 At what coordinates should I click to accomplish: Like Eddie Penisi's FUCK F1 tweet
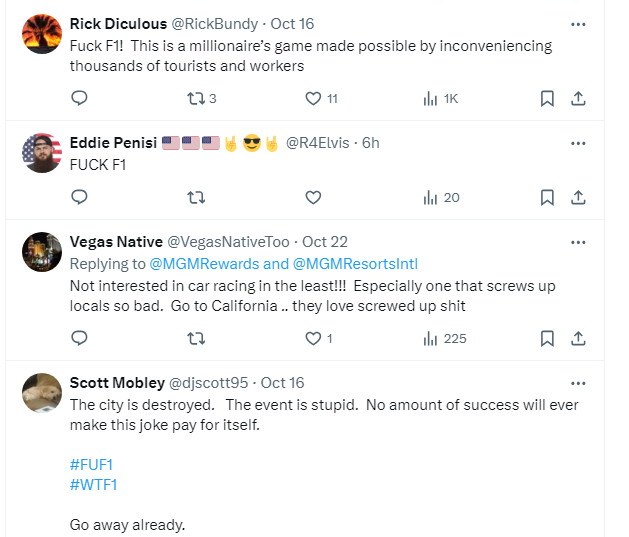coord(313,197)
